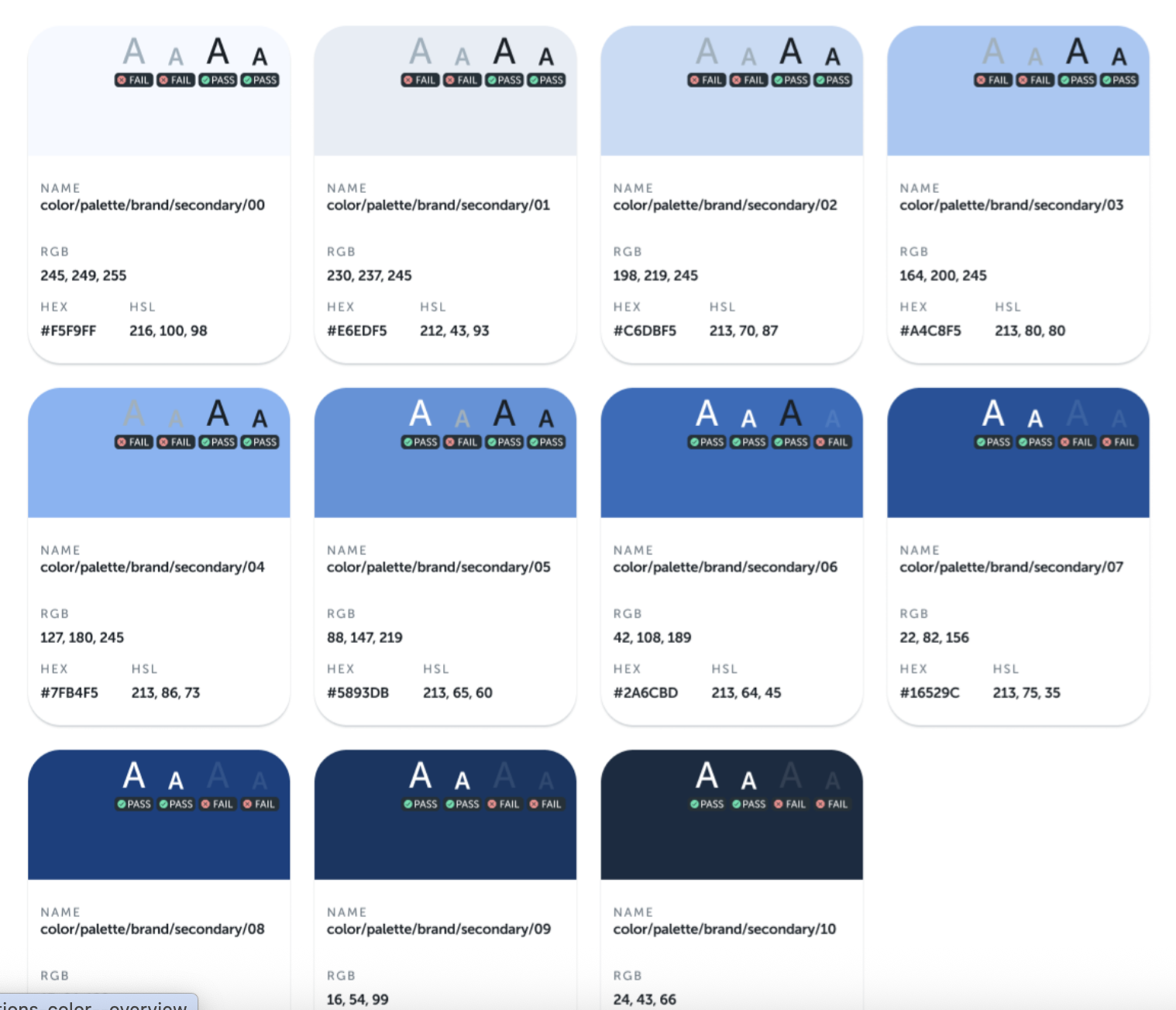Click the color/palette/brand/secondary/10 name text
Screen dimensions: 1176x1010
pos(724,929)
